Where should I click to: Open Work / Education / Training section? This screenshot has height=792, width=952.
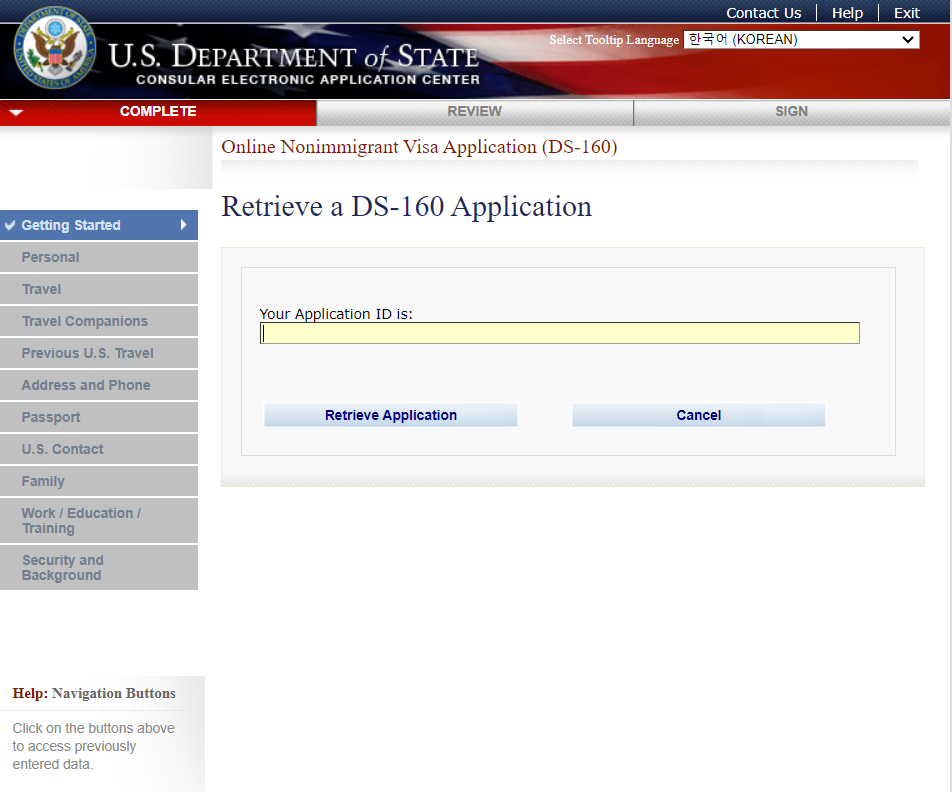pos(99,521)
